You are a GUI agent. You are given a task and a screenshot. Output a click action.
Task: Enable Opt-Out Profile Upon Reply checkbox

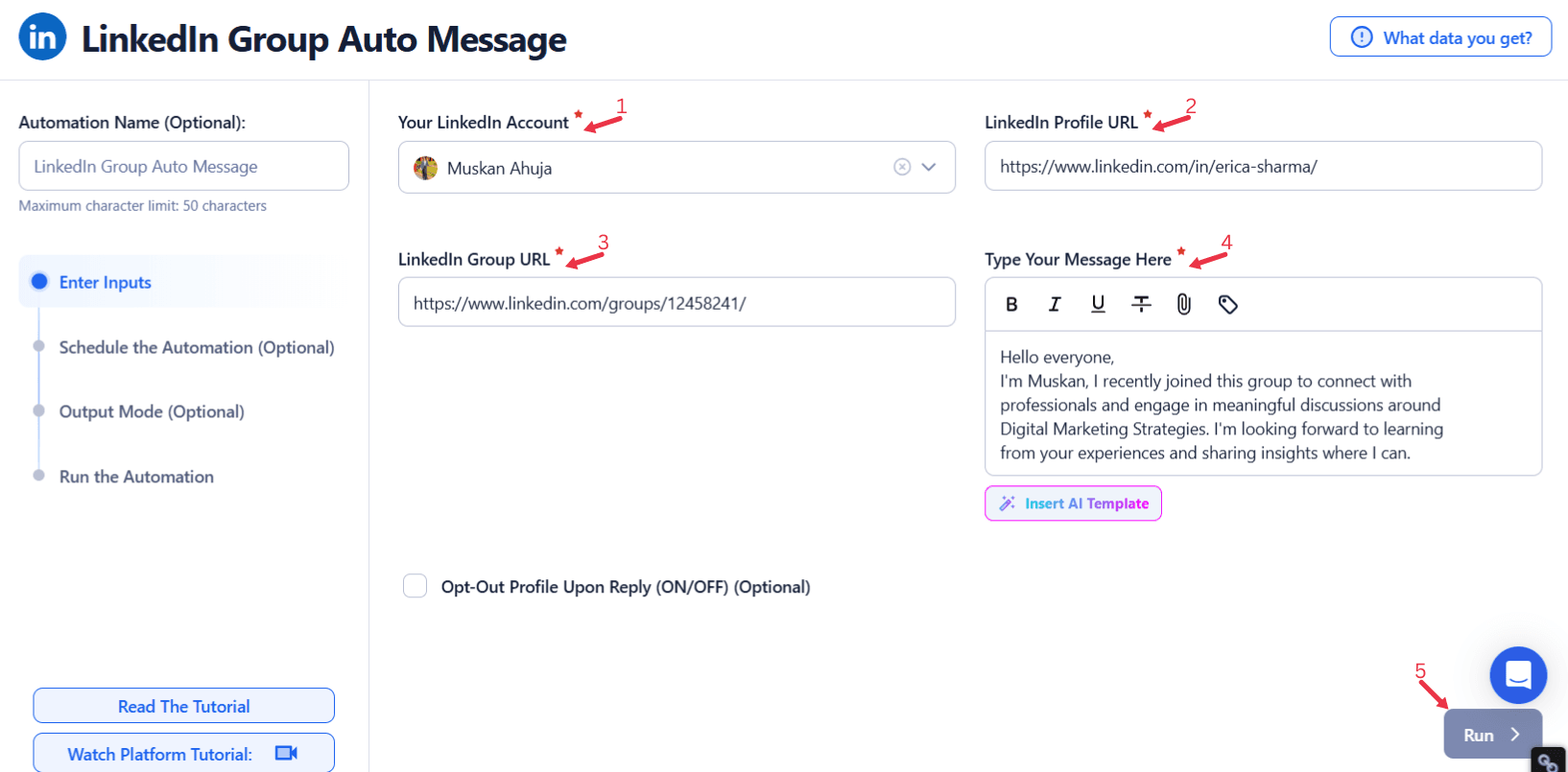pyautogui.click(x=415, y=586)
